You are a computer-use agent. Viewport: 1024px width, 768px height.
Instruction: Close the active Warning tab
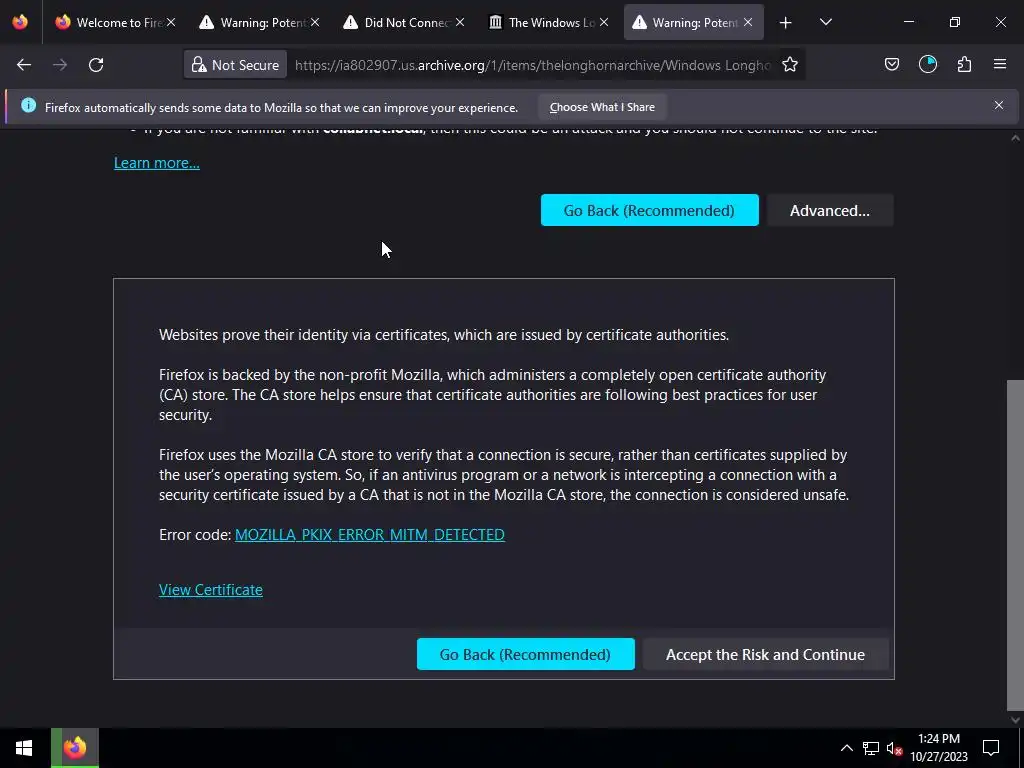tap(748, 22)
